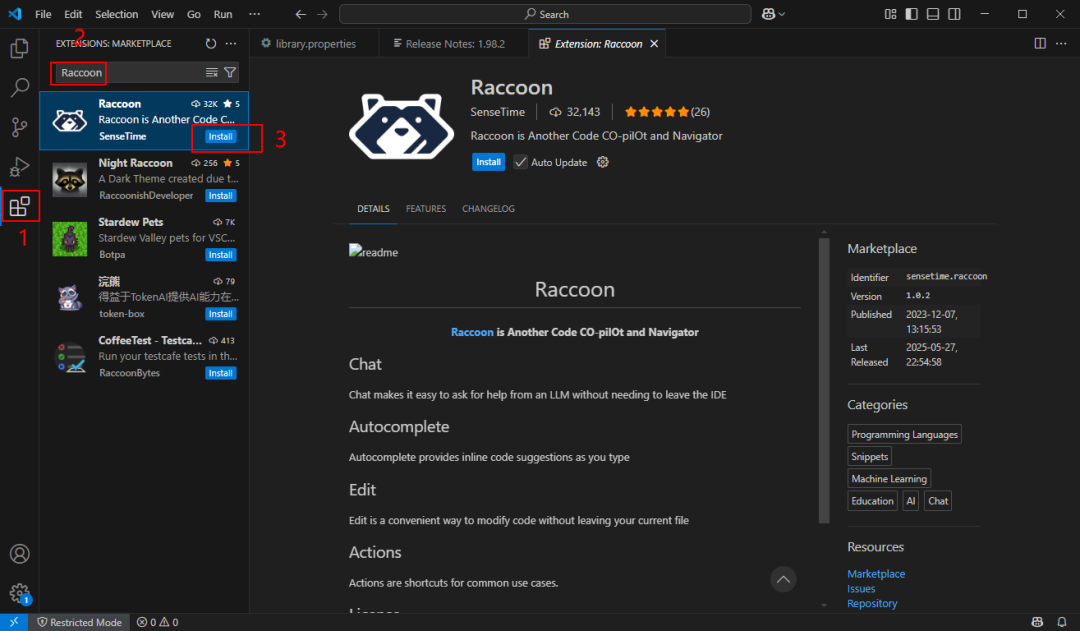
Task: Open the extension filter funnel menu
Action: [x=230, y=72]
